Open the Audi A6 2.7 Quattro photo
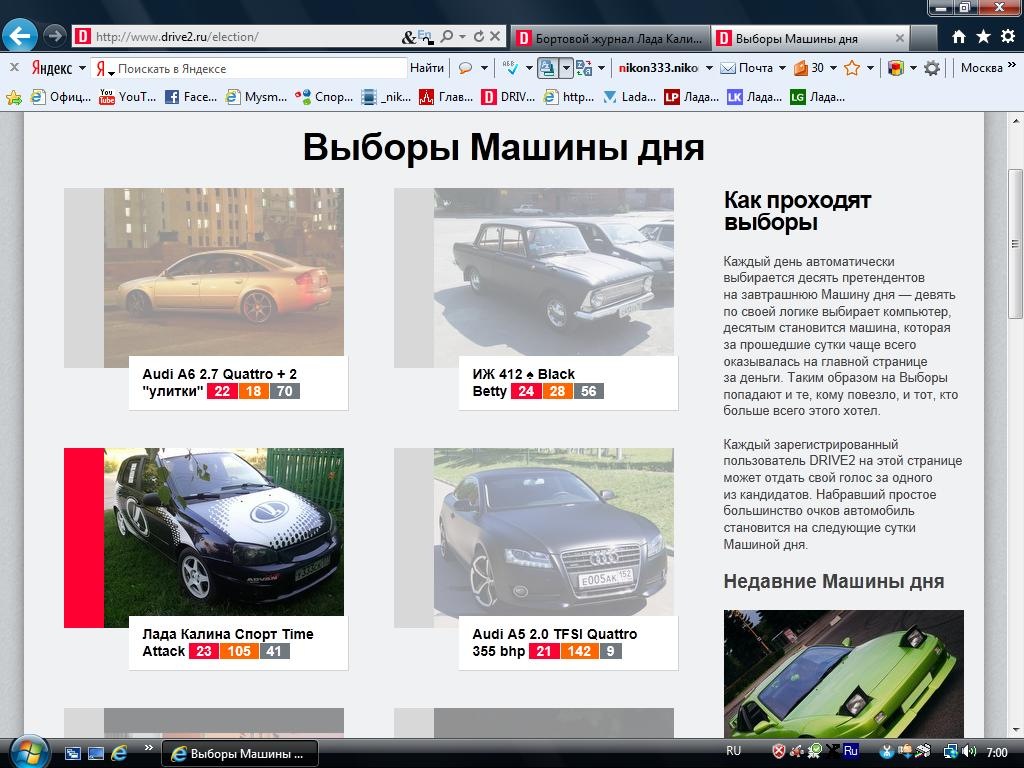The height and width of the screenshot is (768, 1024). point(224,272)
